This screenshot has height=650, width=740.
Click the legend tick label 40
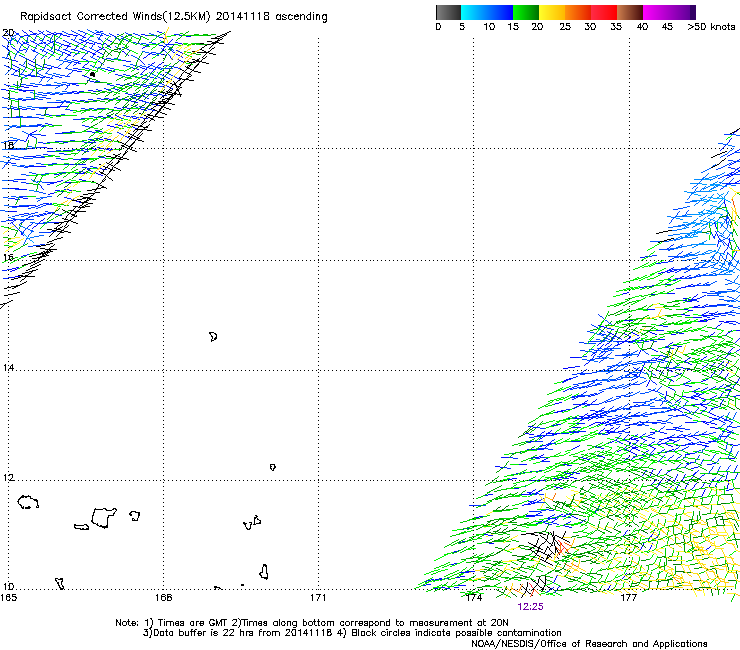click(642, 27)
